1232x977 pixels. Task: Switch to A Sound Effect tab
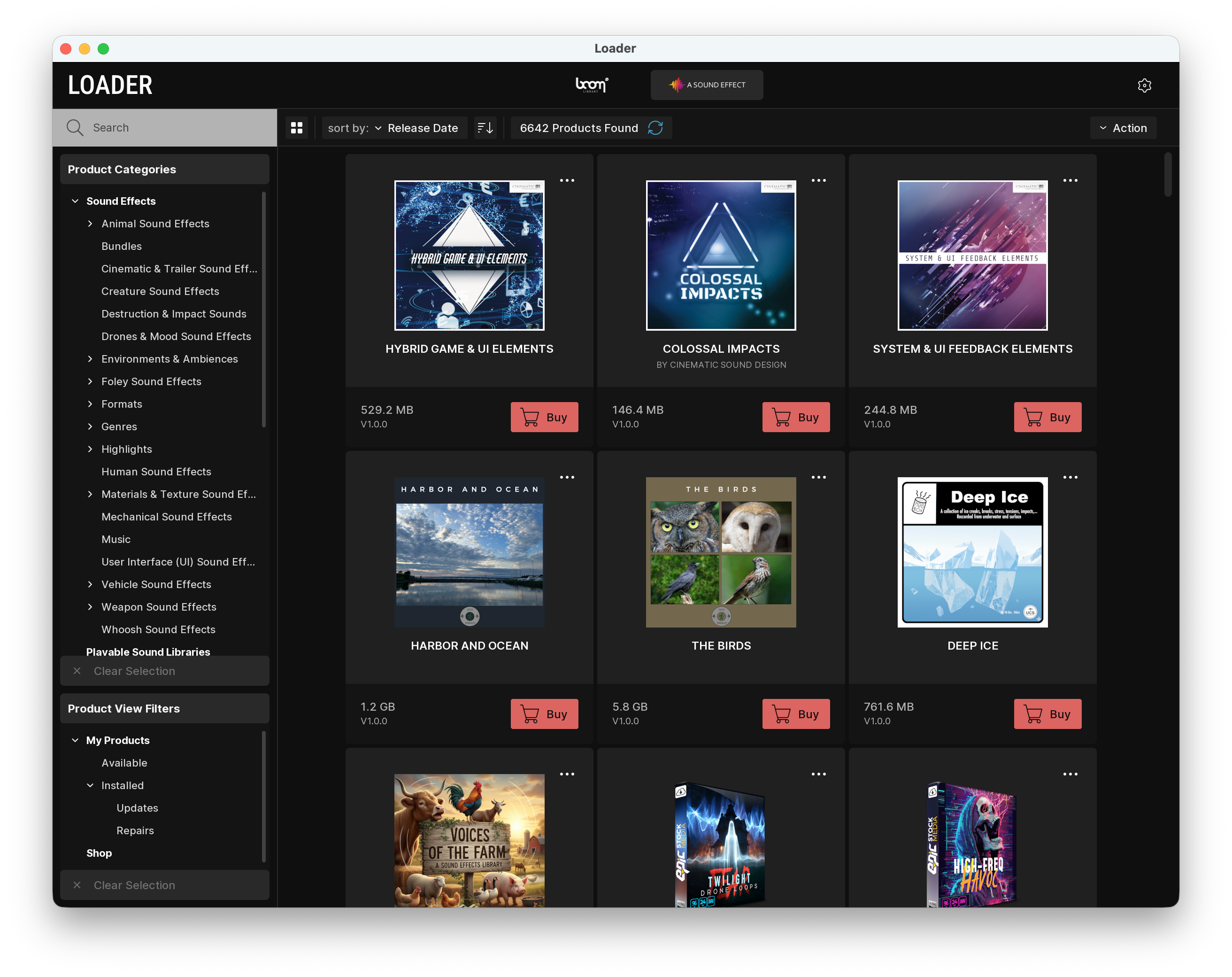point(706,85)
